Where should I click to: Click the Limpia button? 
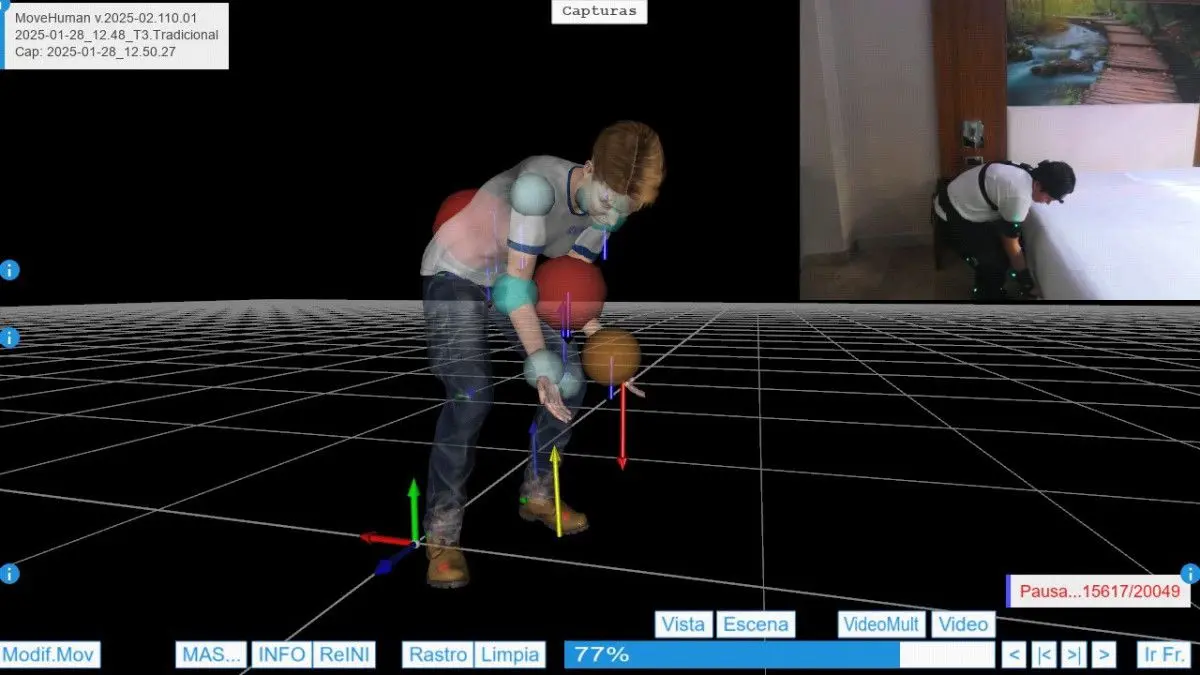click(510, 655)
